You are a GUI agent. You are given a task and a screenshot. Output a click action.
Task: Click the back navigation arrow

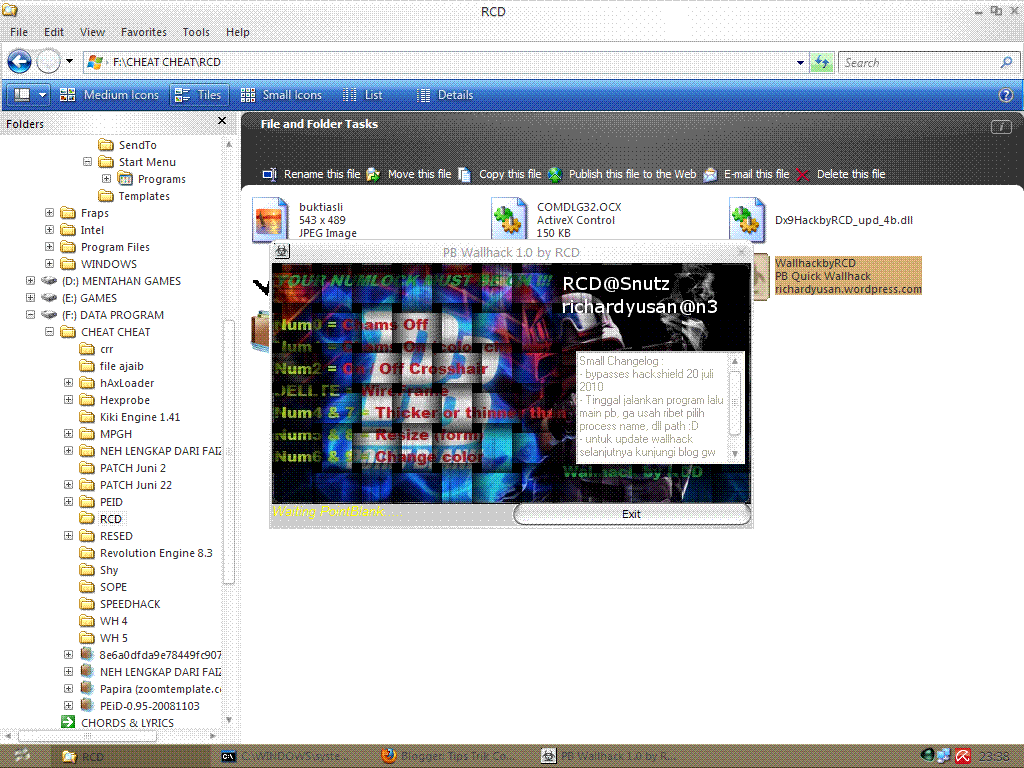19,62
